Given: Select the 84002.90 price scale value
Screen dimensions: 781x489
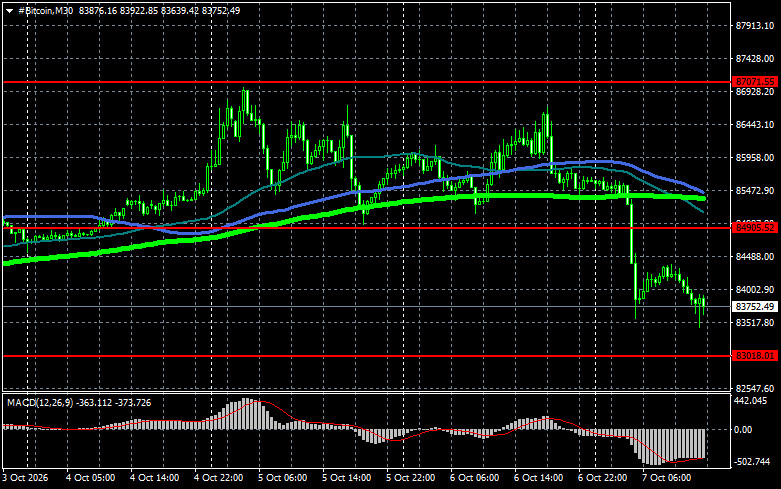Looking at the screenshot, I should click(755, 290).
